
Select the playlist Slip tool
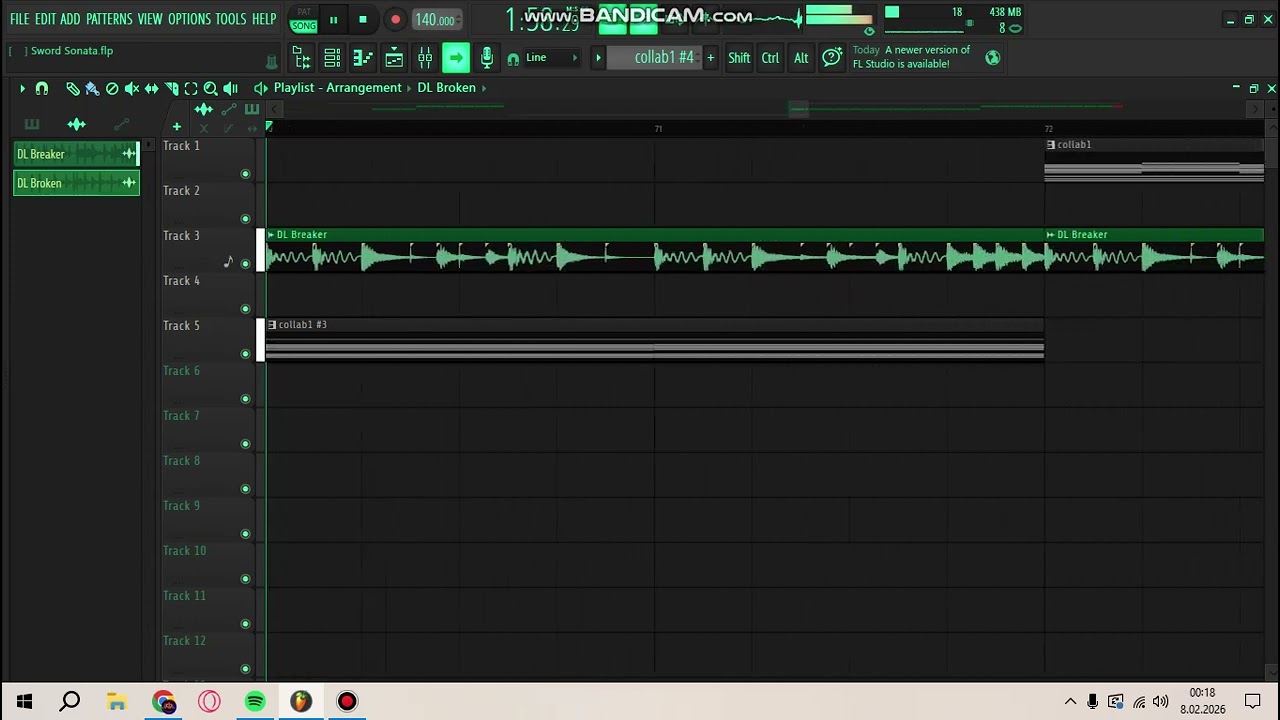click(152, 89)
